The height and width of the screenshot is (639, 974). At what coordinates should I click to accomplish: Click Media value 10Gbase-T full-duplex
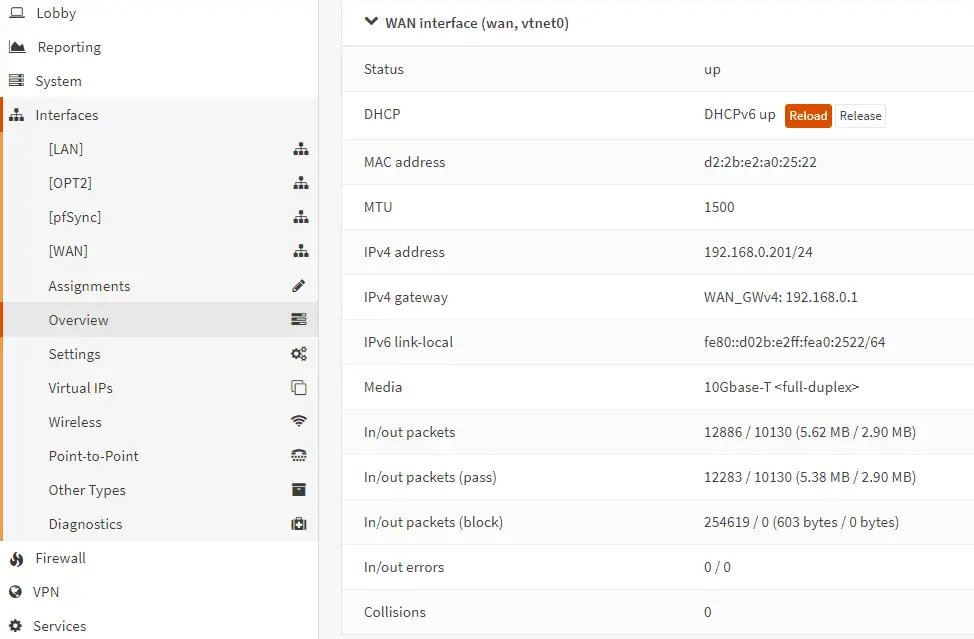781,387
